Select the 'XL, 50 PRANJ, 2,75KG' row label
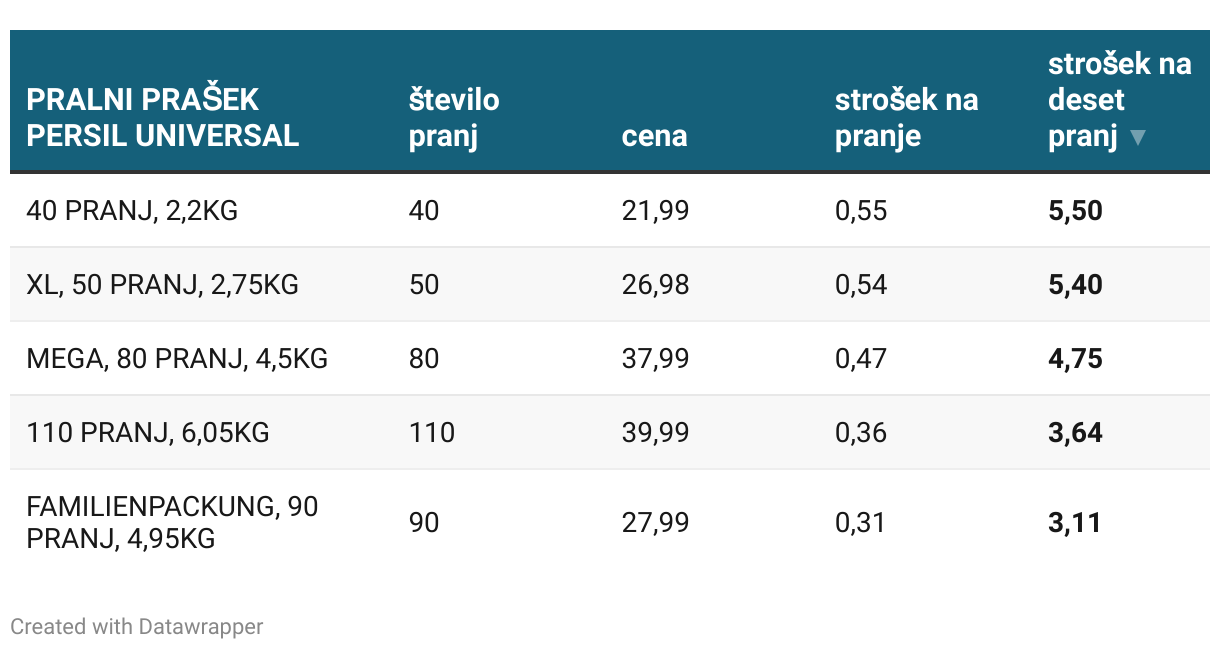Image resolution: width=1220 pixels, height=650 pixels. point(163,285)
